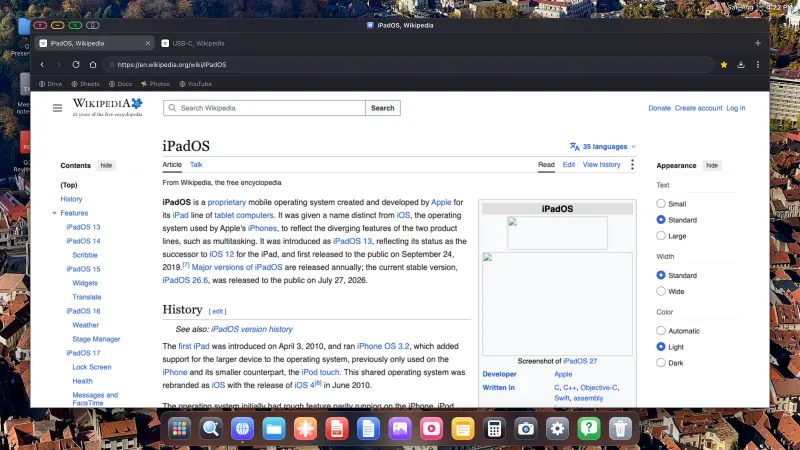Select Light color mode
The image size is (800, 450).
(661, 347)
